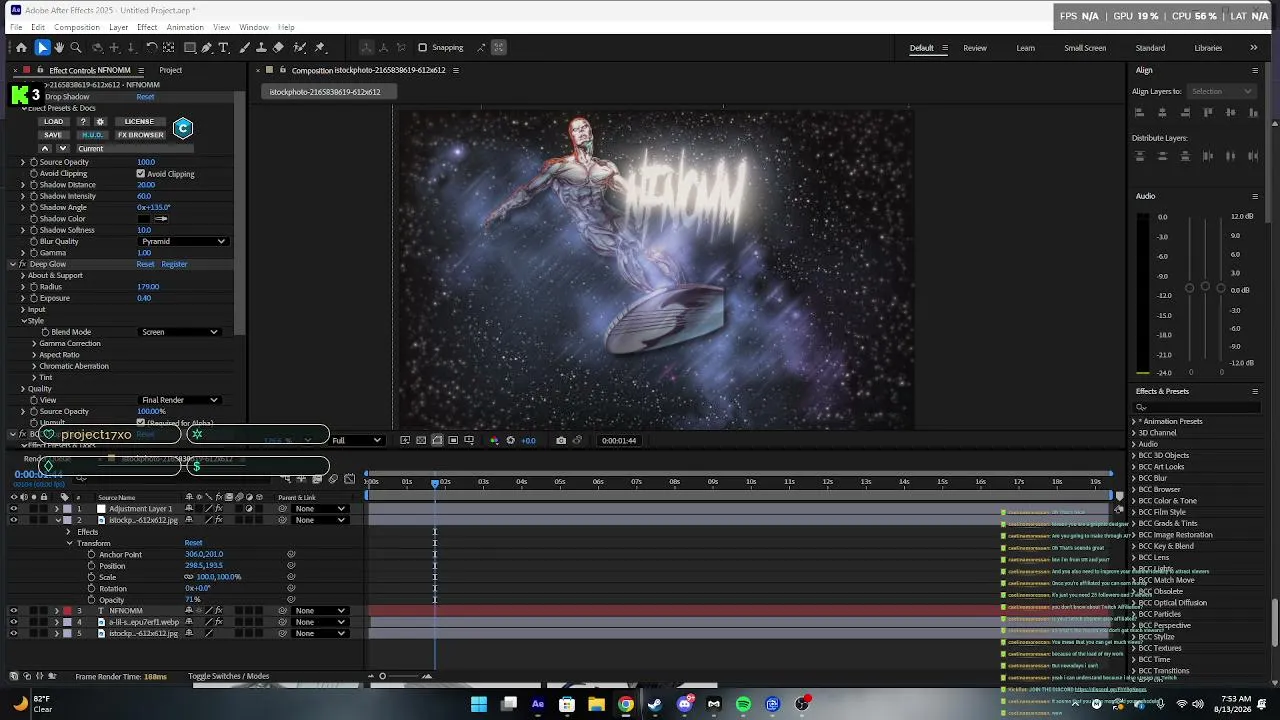Image resolution: width=1280 pixels, height=720 pixels.
Task: Select the Roto Brush tool
Action: click(299, 47)
